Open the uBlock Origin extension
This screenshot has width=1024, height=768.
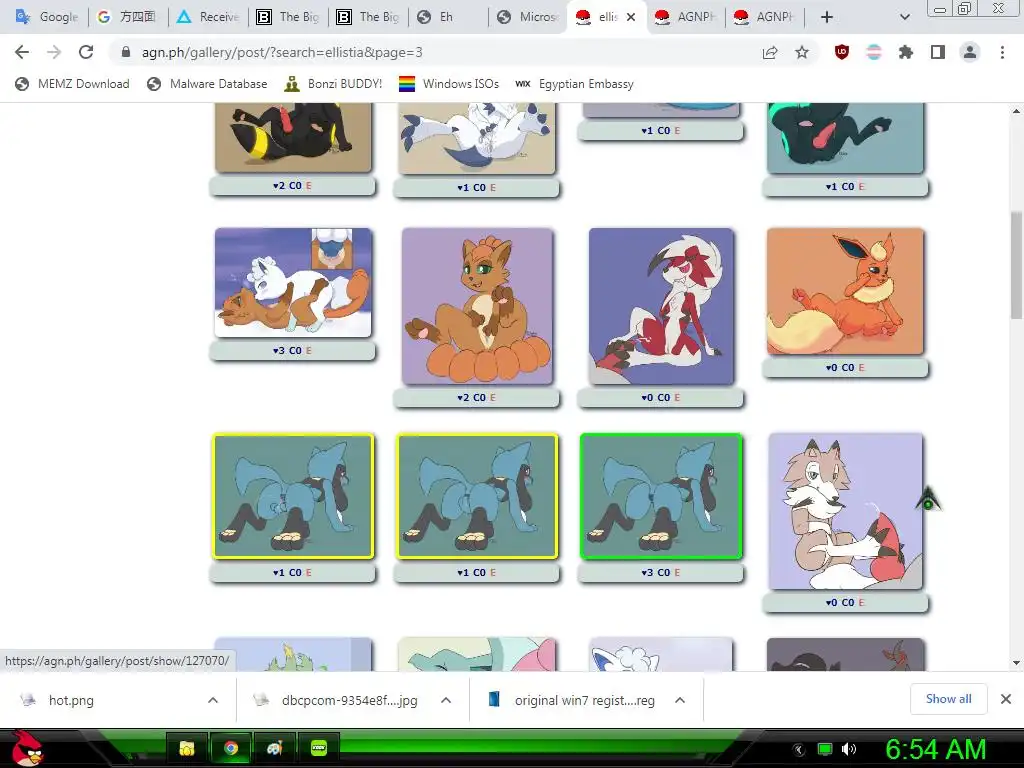coord(842,52)
